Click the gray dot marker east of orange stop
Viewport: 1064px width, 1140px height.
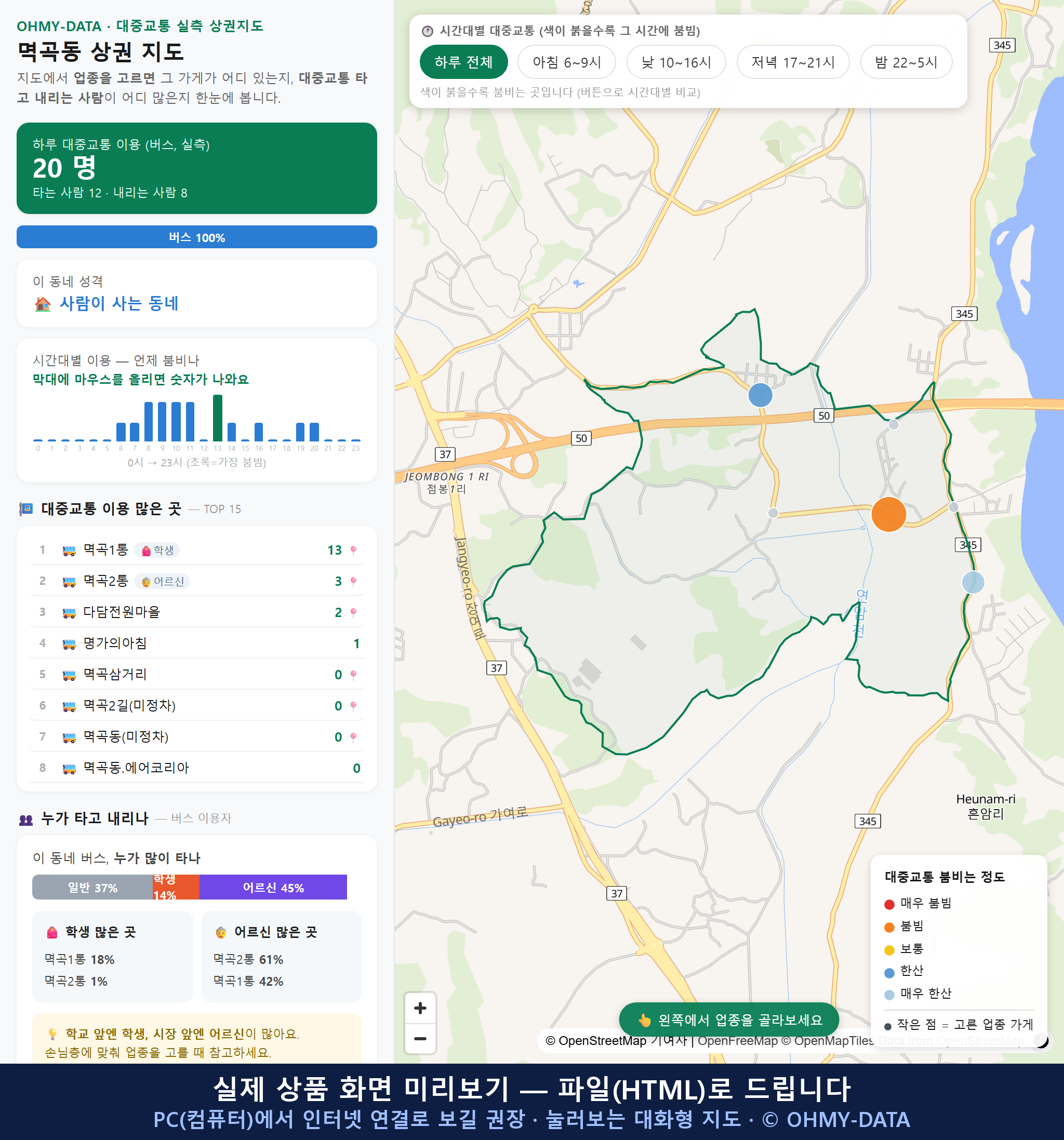coord(953,507)
